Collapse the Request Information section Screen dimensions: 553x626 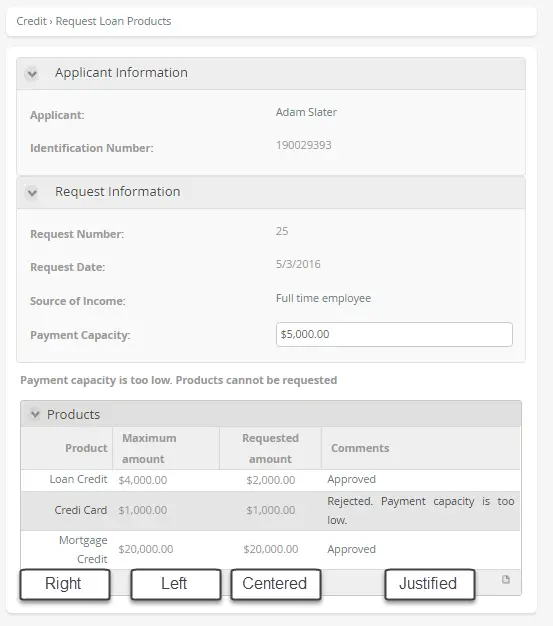tap(32, 193)
